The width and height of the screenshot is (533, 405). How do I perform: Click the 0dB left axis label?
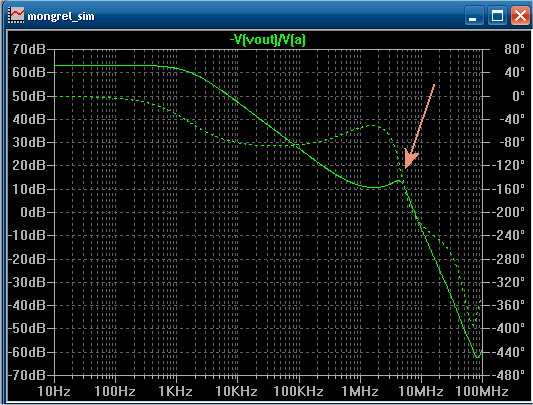tap(33, 212)
